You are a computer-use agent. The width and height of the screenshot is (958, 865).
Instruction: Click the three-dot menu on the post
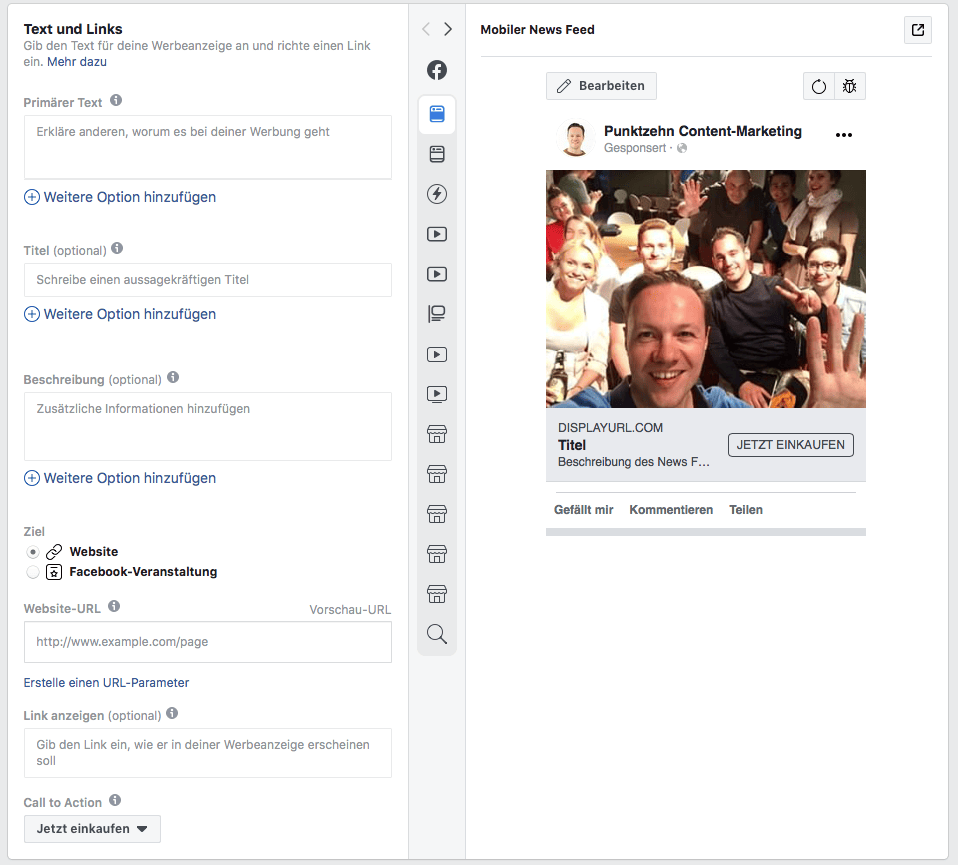(843, 134)
